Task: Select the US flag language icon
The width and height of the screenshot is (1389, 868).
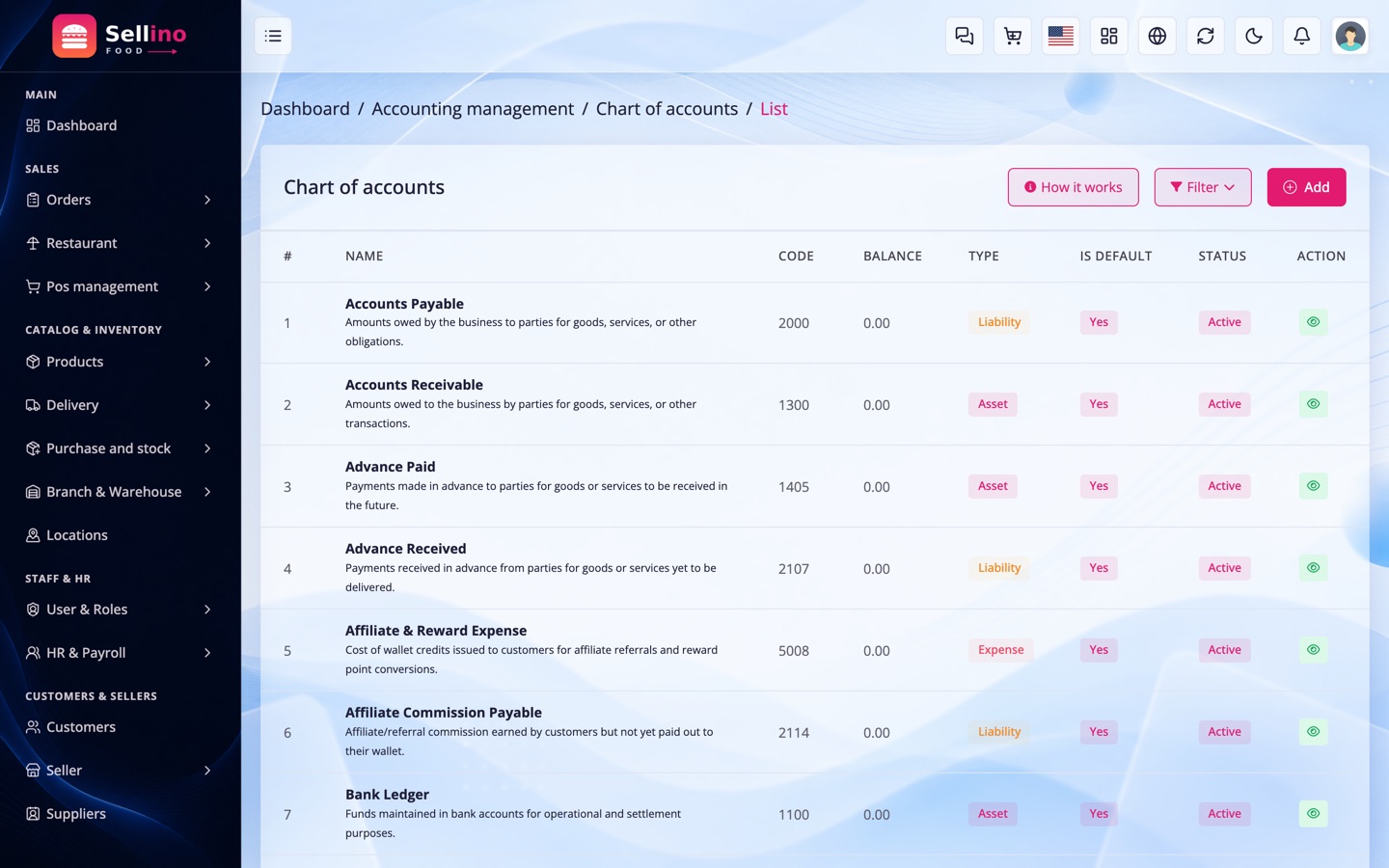Action: coord(1061,36)
